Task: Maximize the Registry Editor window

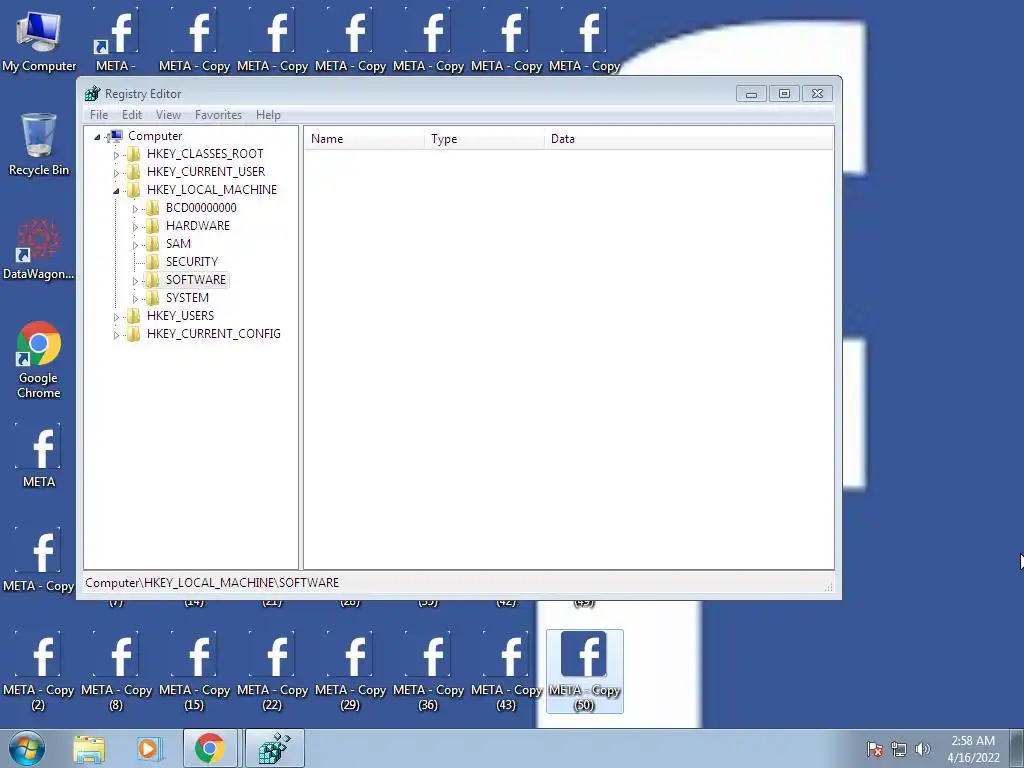Action: pos(784,94)
